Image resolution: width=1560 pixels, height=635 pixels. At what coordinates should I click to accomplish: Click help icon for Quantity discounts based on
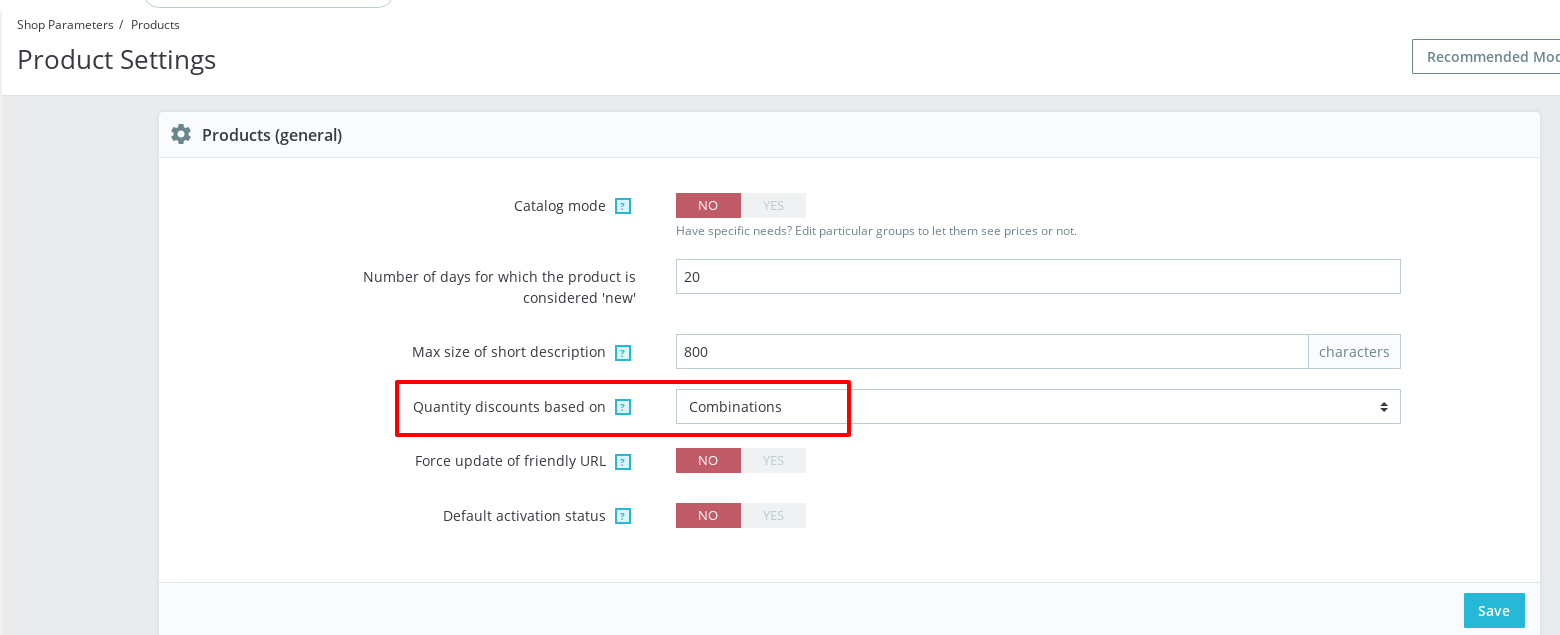coord(623,407)
